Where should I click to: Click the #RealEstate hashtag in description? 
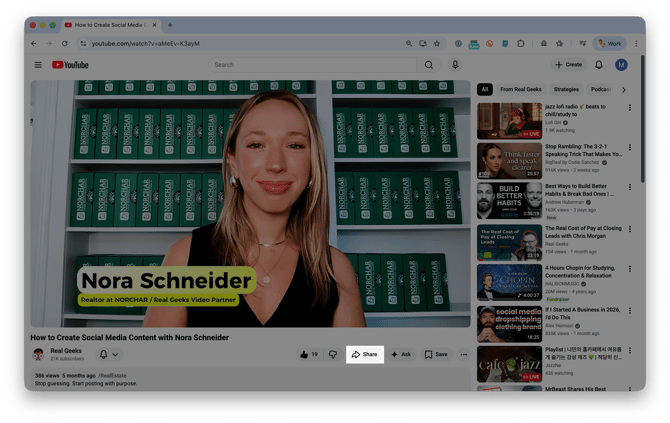[x=112, y=376]
